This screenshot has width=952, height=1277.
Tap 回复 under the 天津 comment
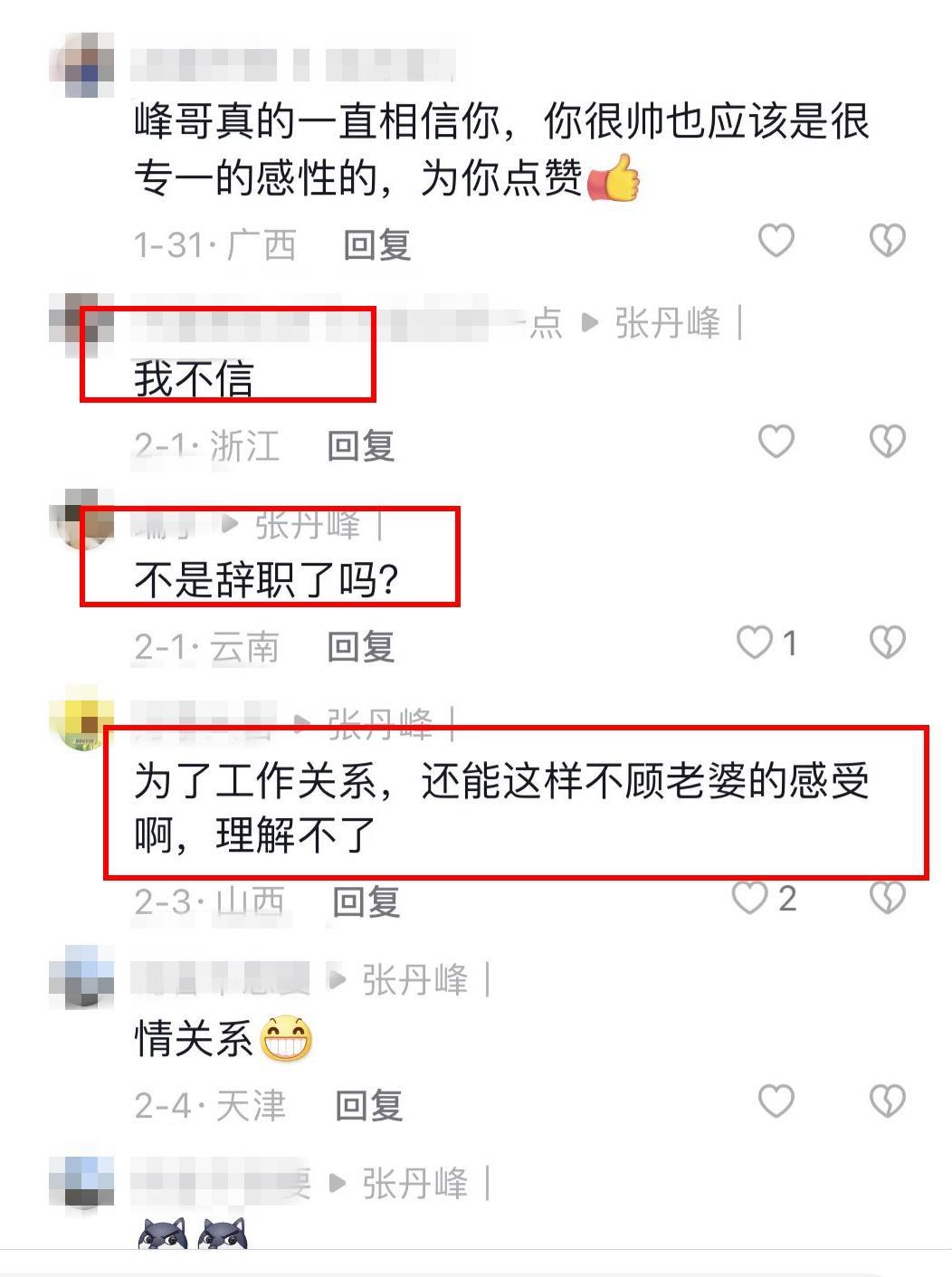[x=369, y=1105]
